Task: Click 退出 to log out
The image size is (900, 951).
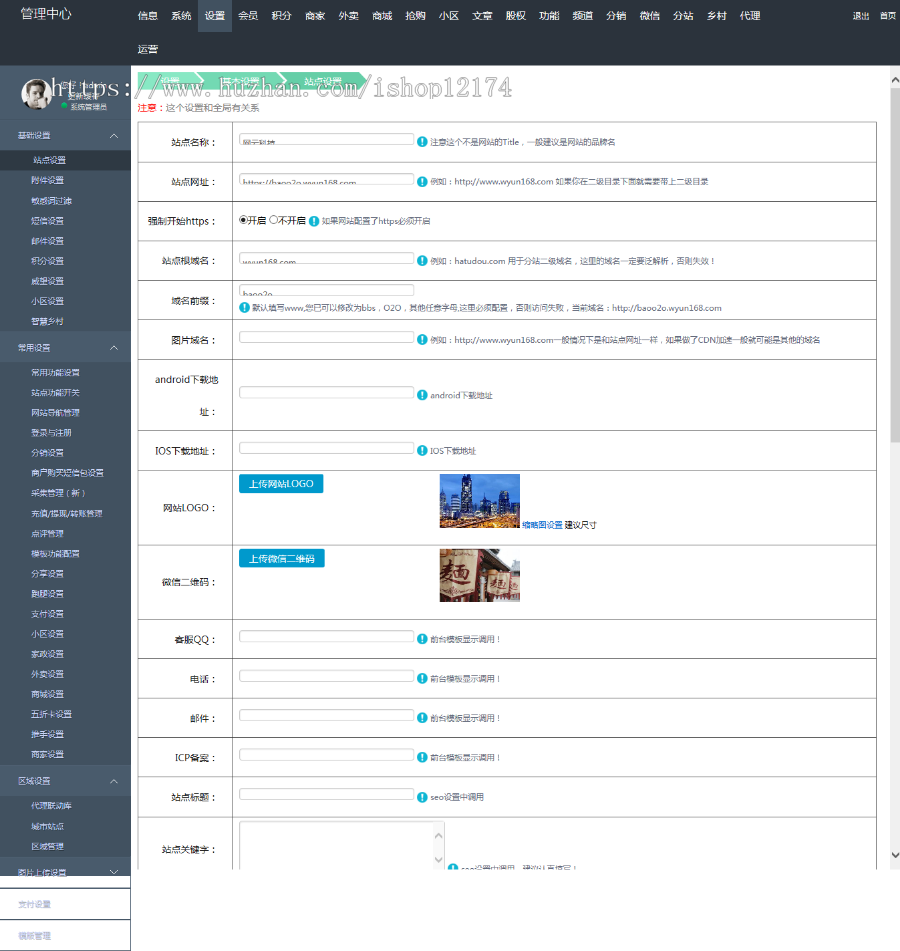Action: pyautogui.click(x=861, y=16)
